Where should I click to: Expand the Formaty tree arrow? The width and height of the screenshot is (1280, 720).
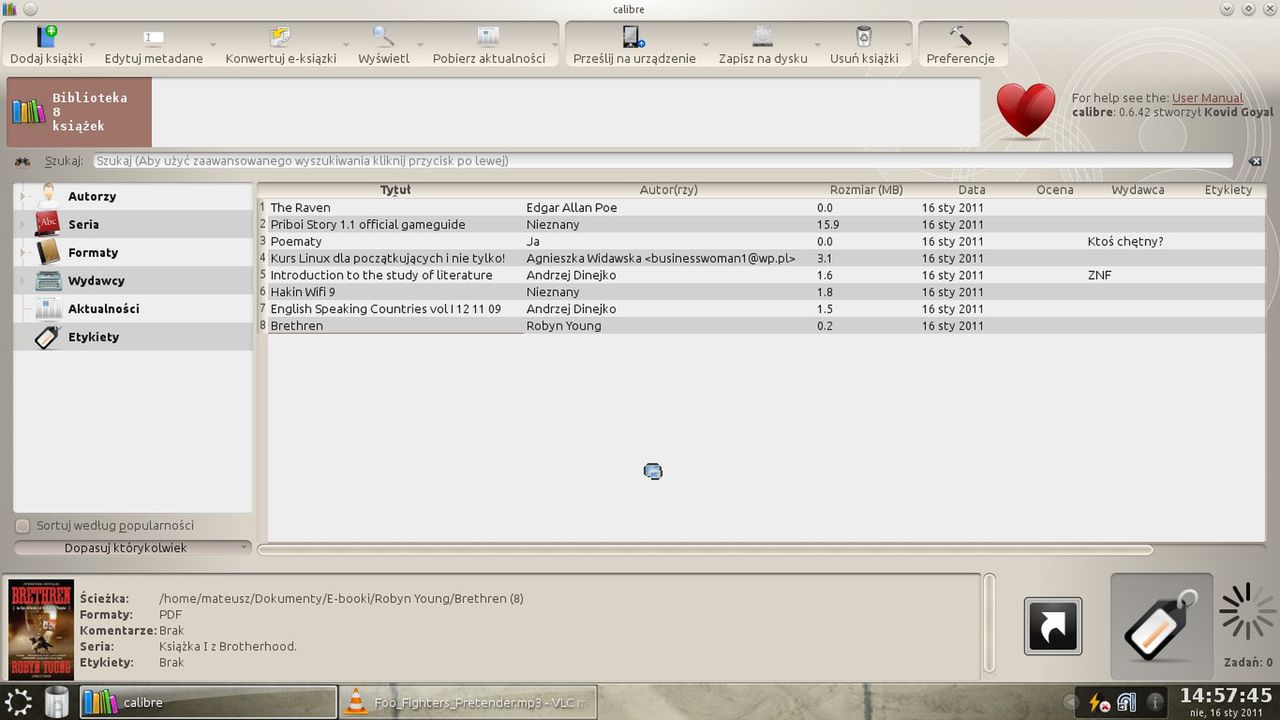click(22, 252)
